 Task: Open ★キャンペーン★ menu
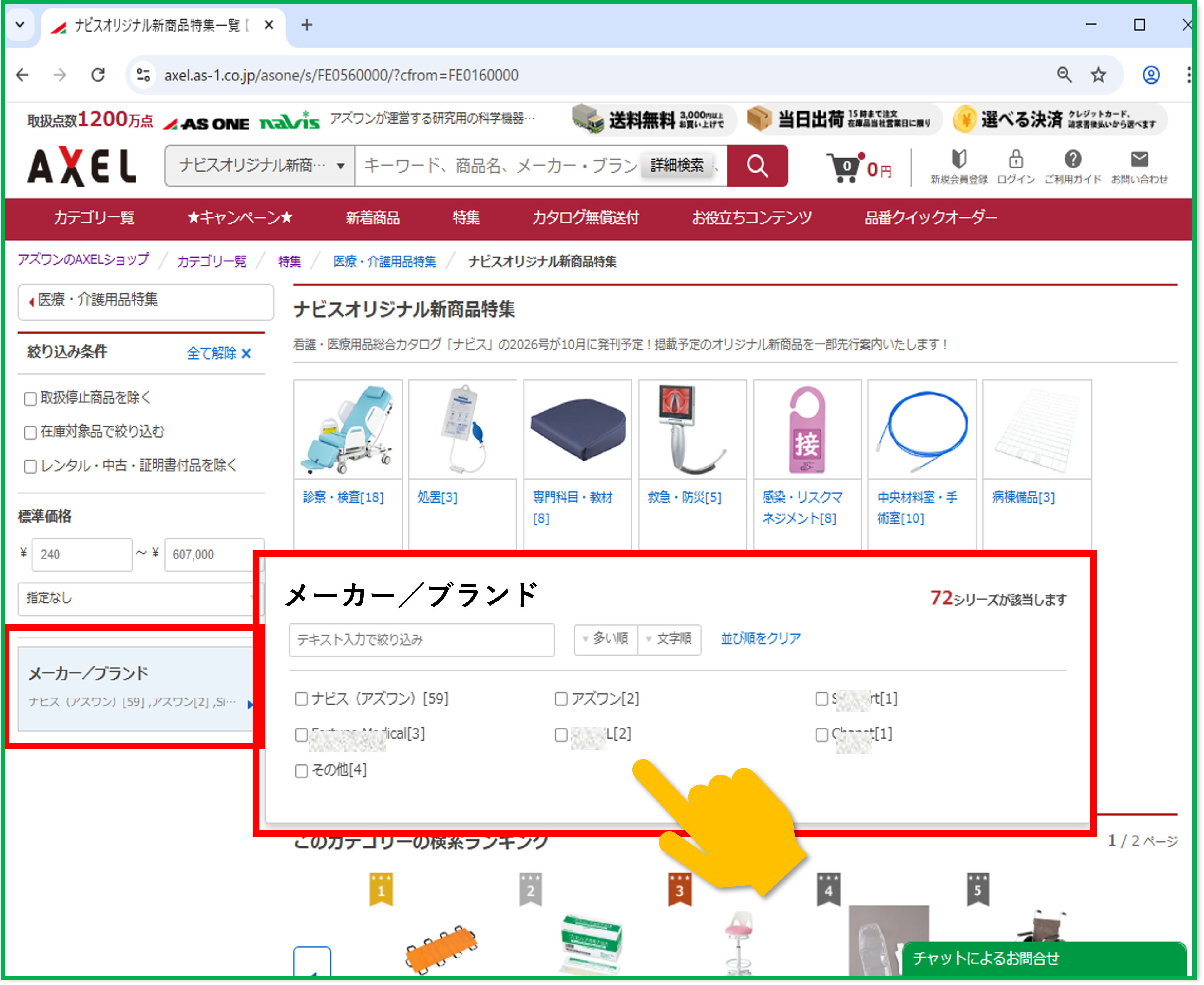[239, 218]
